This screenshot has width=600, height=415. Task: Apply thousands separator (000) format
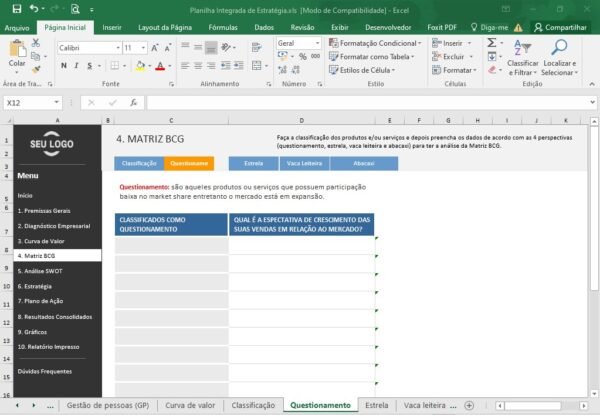pos(316,57)
